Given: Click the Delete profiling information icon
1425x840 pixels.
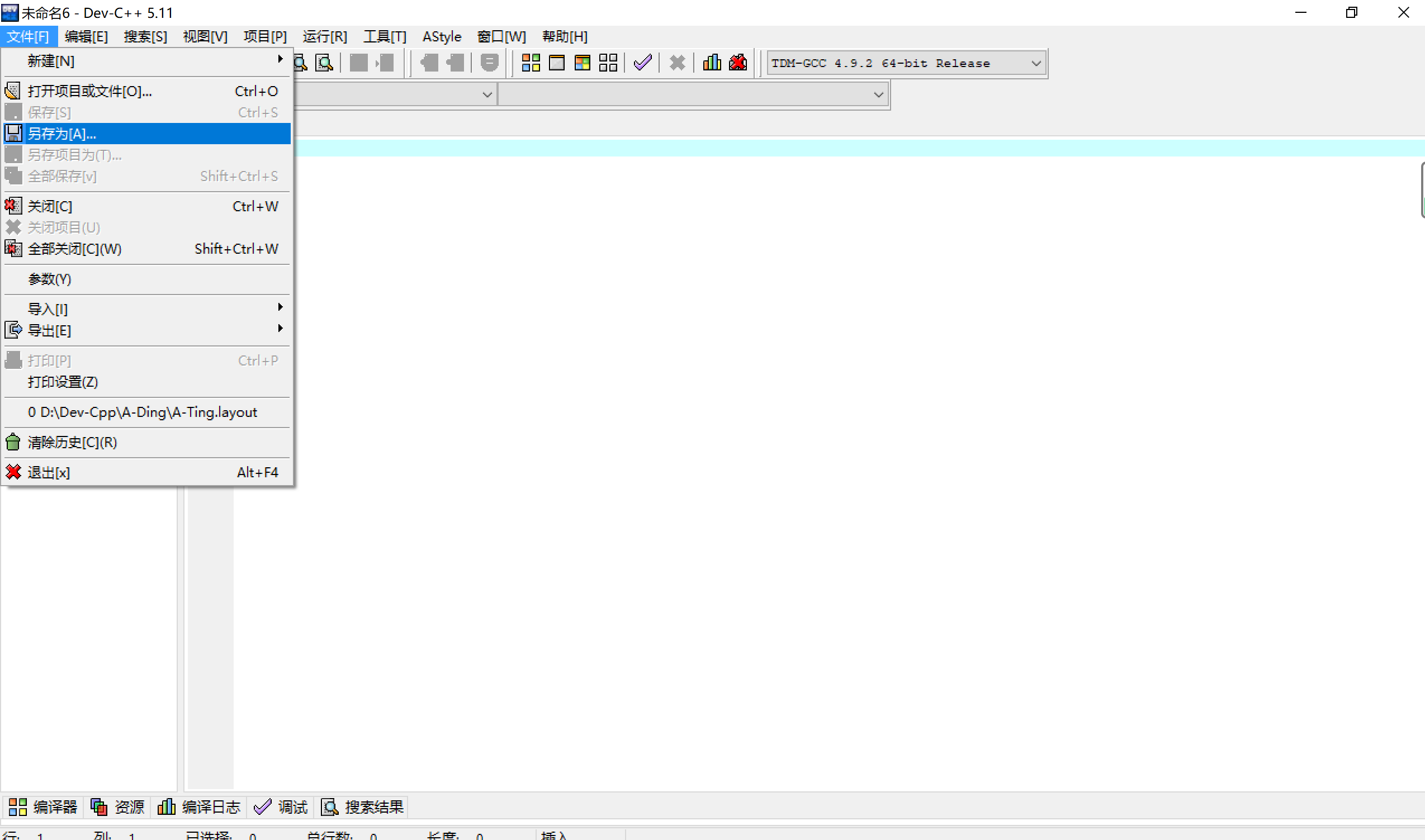Looking at the screenshot, I should point(738,62).
